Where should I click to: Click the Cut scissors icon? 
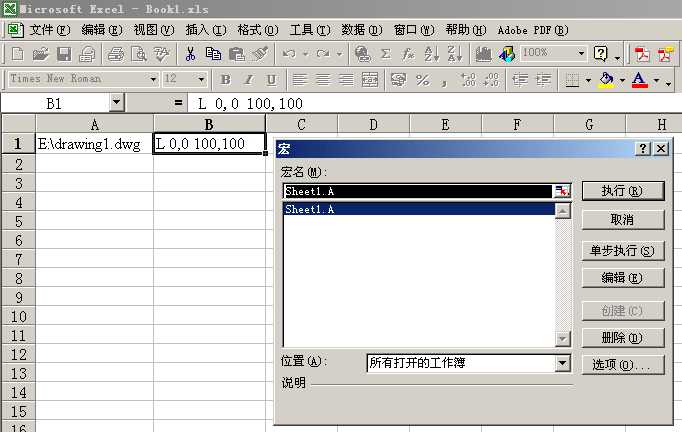(190, 54)
